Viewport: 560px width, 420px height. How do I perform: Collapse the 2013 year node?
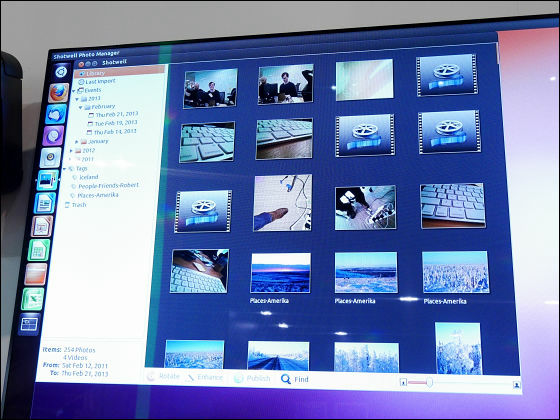tap(77, 99)
